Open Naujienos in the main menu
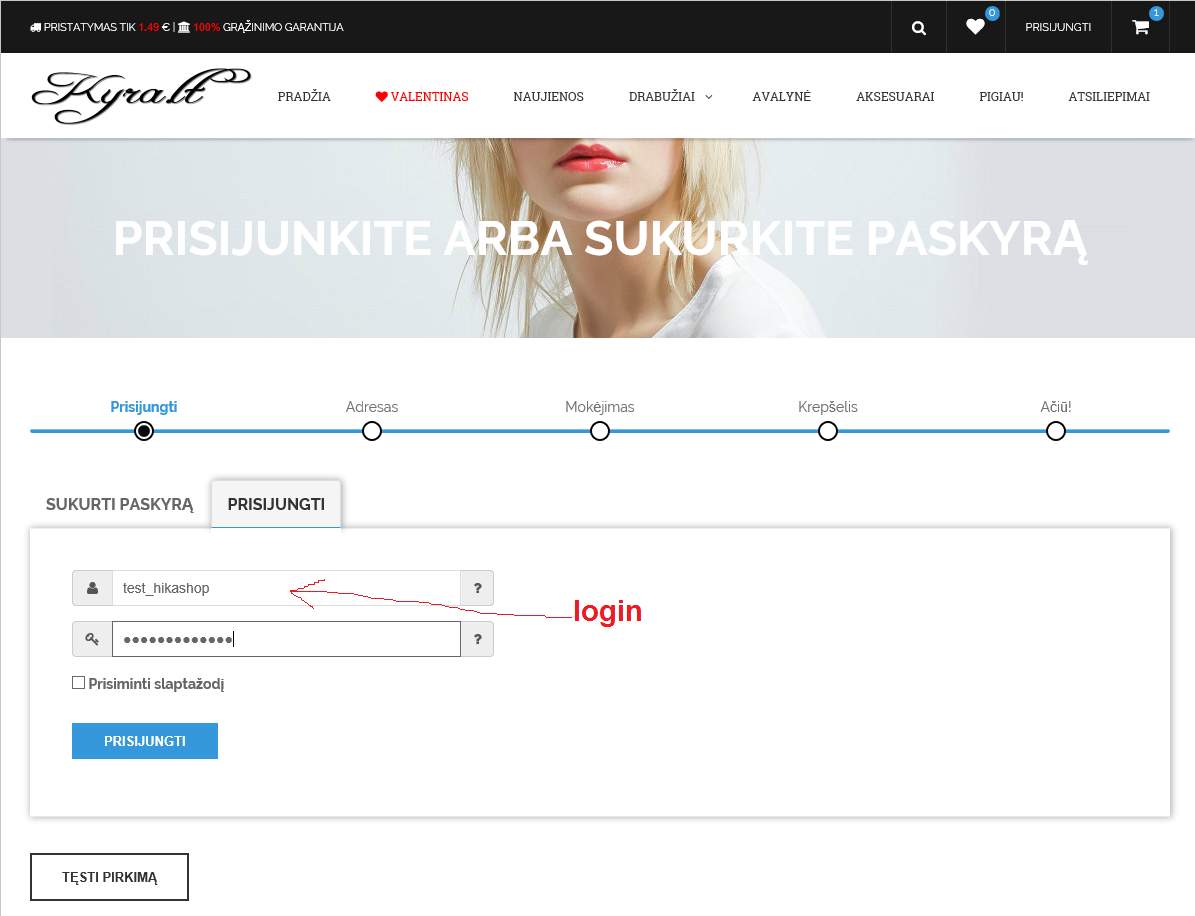This screenshot has width=1195, height=916. [x=549, y=97]
